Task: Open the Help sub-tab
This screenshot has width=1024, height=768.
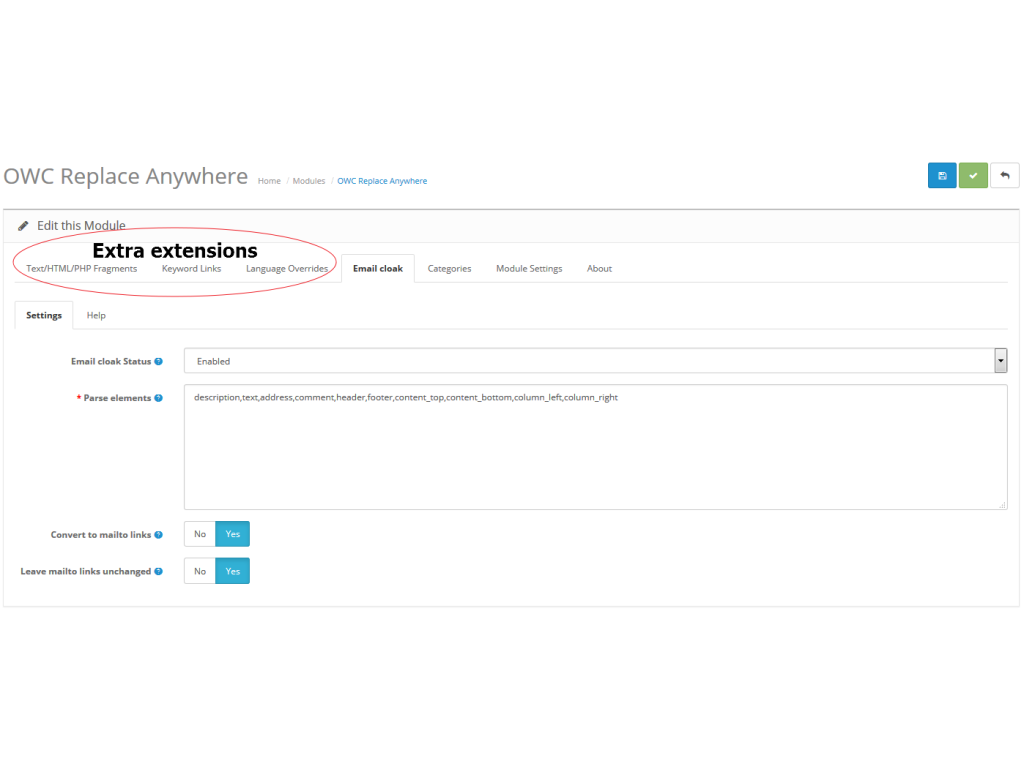Action: [x=96, y=315]
